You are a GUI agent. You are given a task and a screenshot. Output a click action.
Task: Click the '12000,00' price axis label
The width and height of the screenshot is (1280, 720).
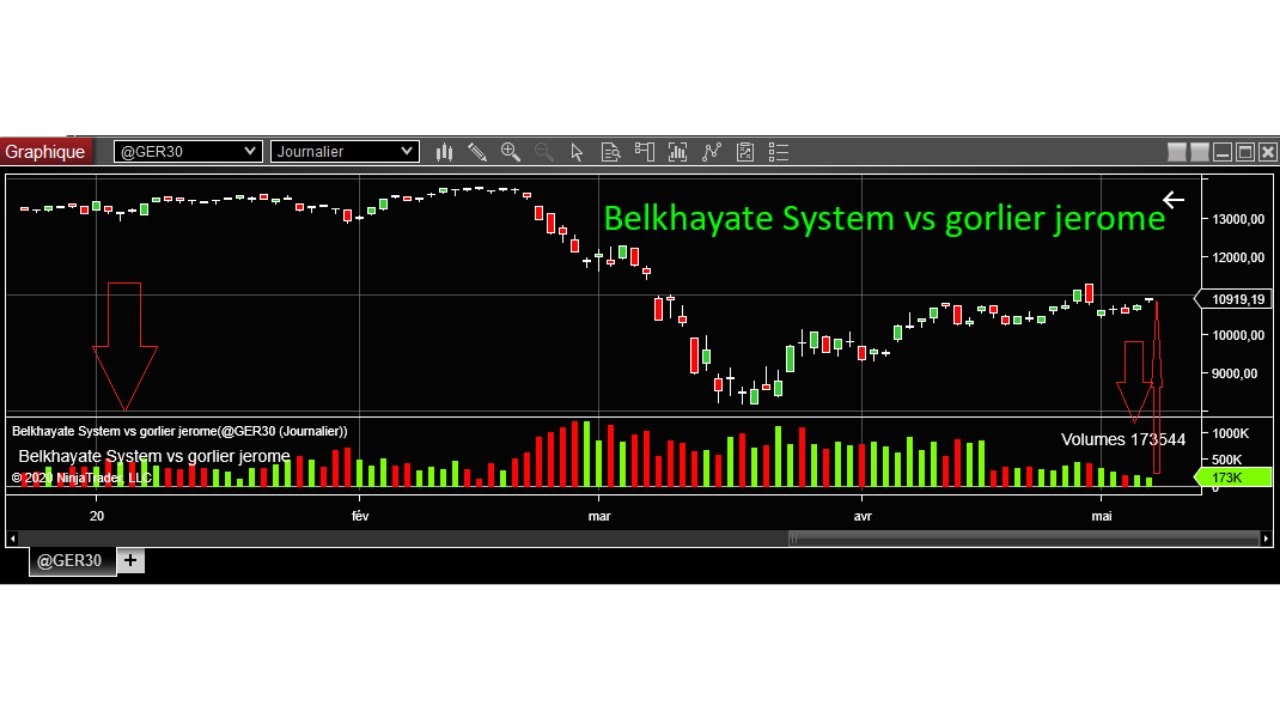coord(1238,257)
